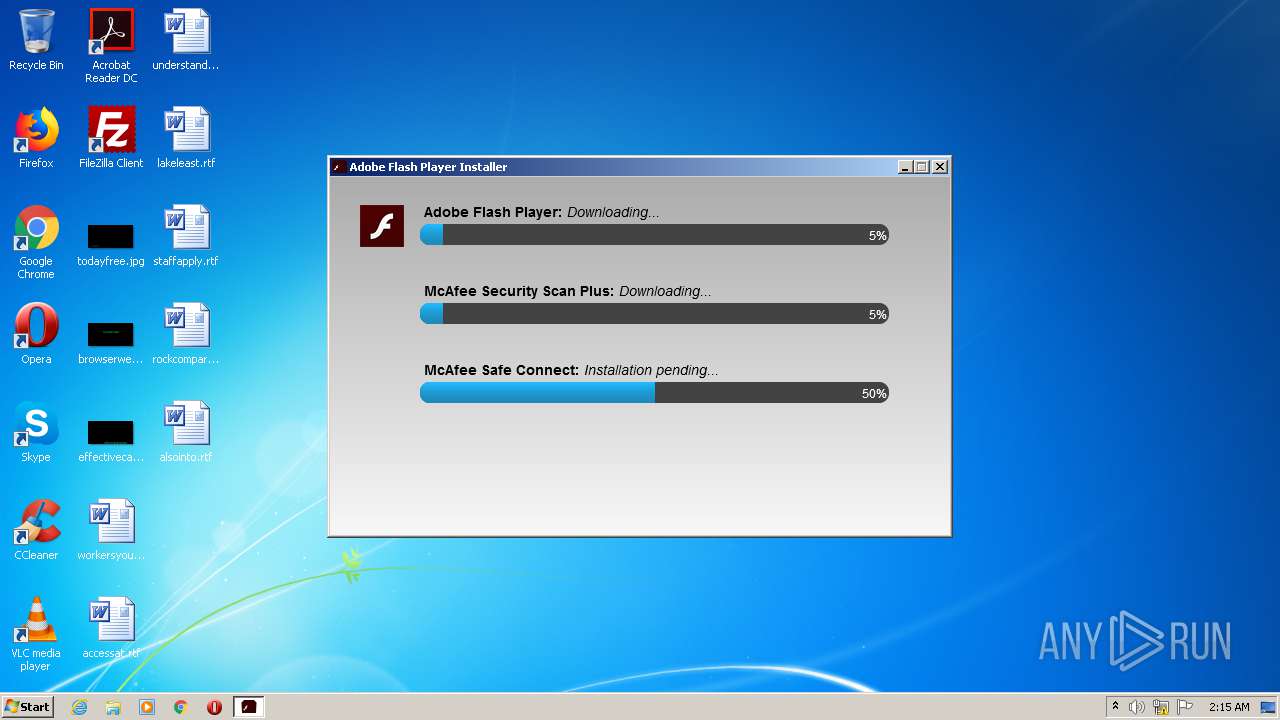The width and height of the screenshot is (1280, 720).
Task: Click the 2:15 AM clock
Action: tap(1229, 707)
